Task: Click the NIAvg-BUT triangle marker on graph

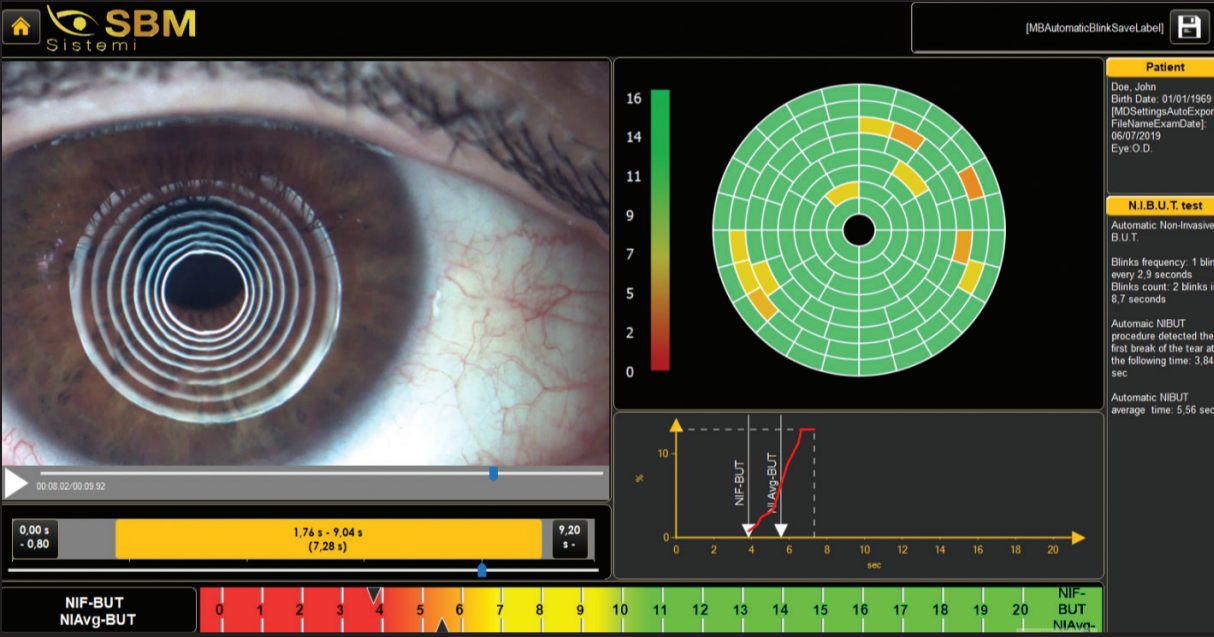Action: [781, 530]
